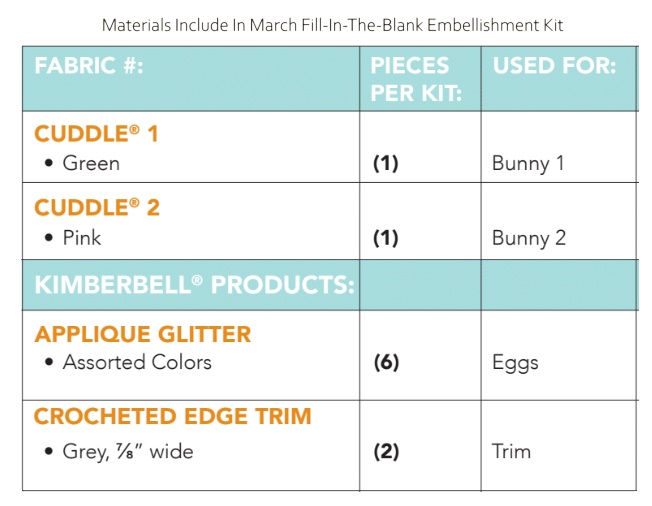Viewport: 652px width, 506px height.
Task: Click the "Bunny 2" cell
Action: (x=529, y=238)
